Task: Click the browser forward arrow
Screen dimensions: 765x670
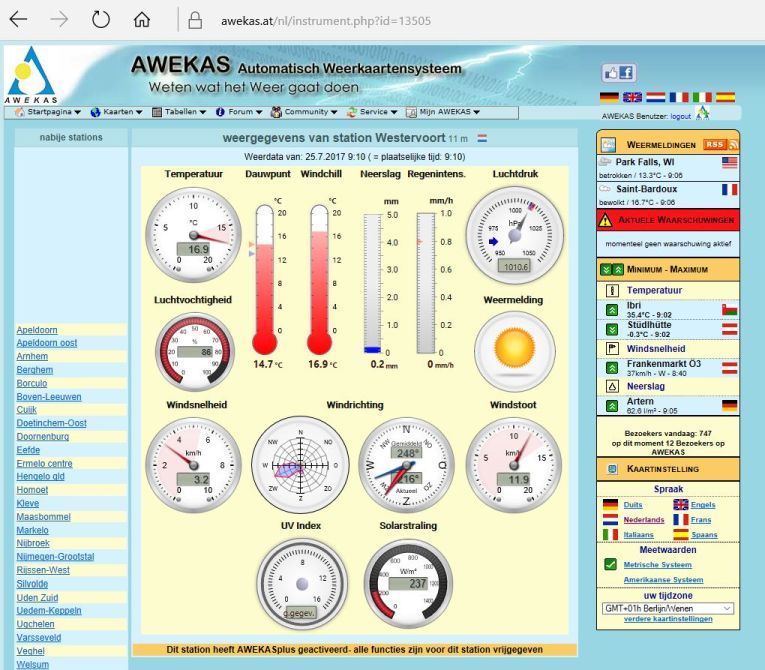Action: point(60,20)
